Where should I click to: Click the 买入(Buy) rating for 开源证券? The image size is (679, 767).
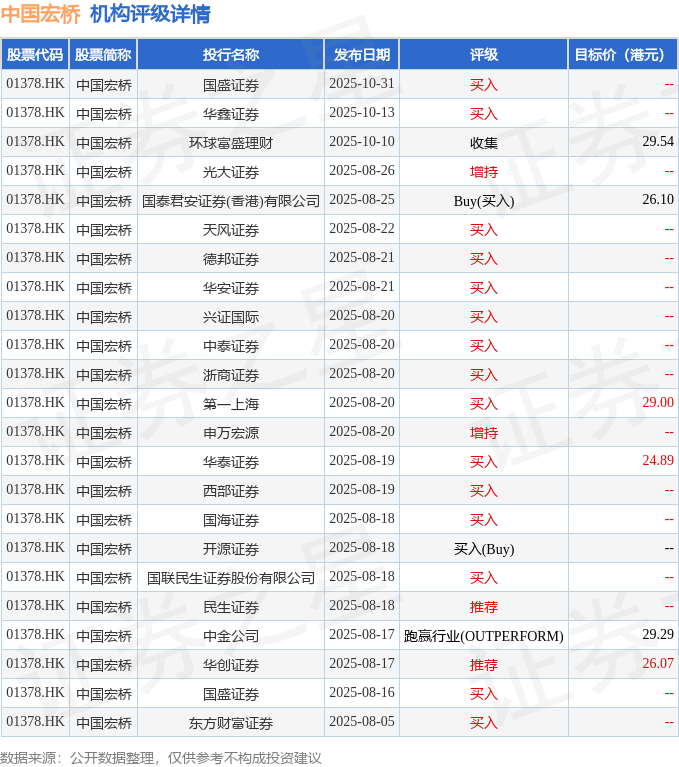click(x=484, y=549)
